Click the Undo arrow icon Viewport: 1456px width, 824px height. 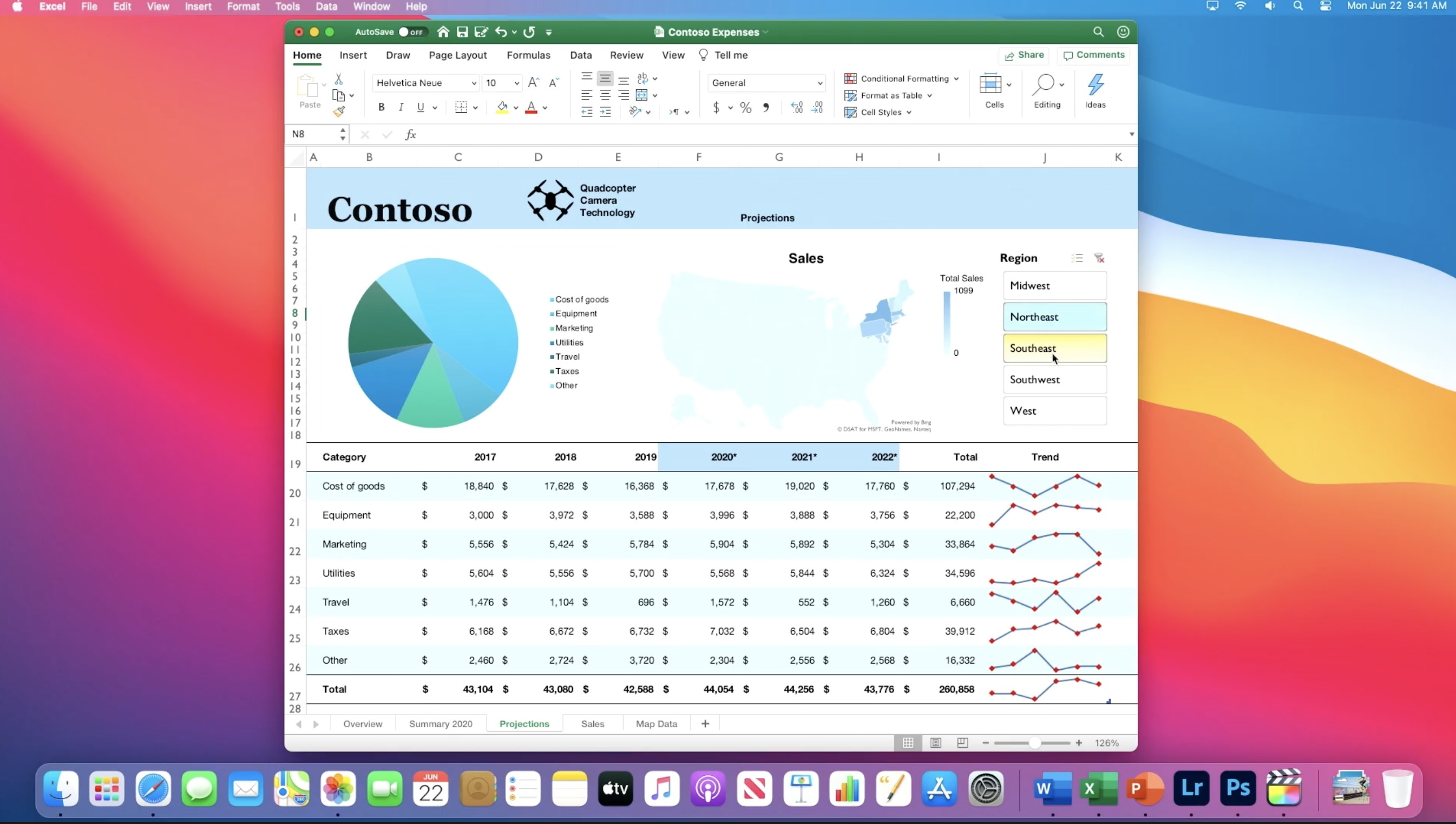pyautogui.click(x=501, y=32)
